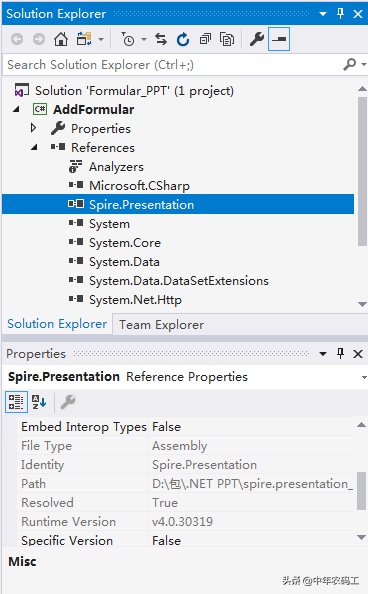Click the Embed Interop Types False value
The height and width of the screenshot is (594, 368).
pyautogui.click(x=166, y=427)
